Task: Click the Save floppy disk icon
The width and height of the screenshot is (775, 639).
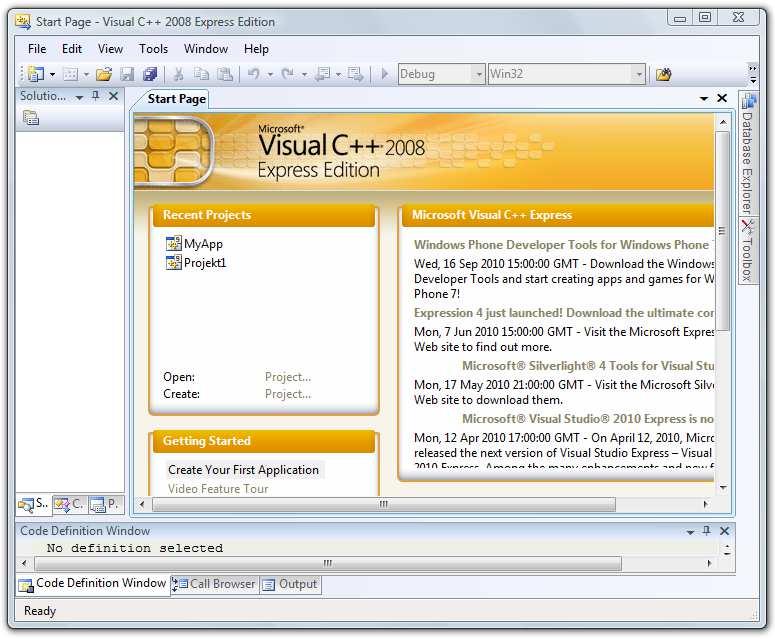Action: tap(127, 74)
